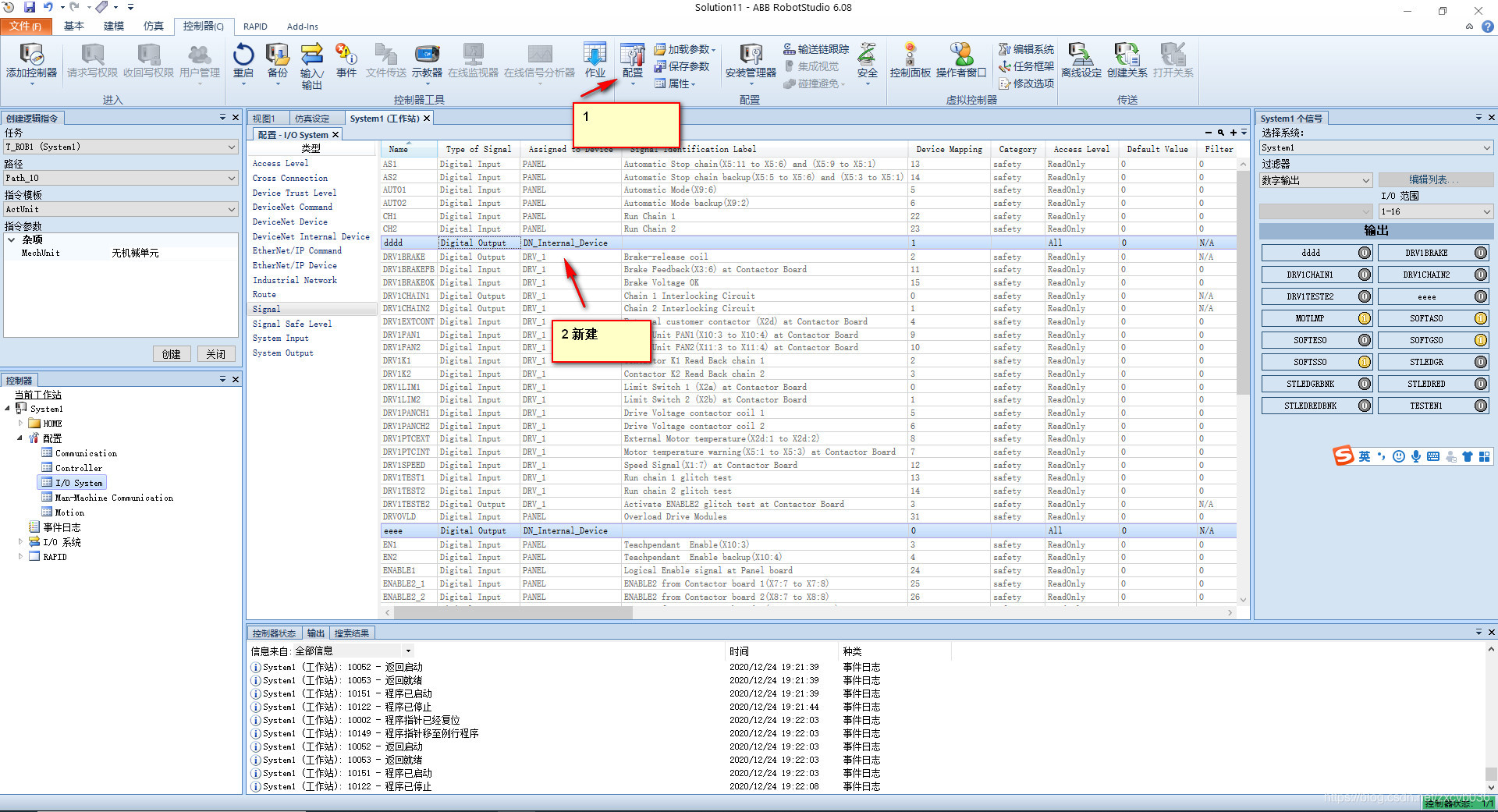Viewport: 1498px width, 812px height.
Task: Click Load Parameters (加载参数) in ribbon
Action: [684, 49]
